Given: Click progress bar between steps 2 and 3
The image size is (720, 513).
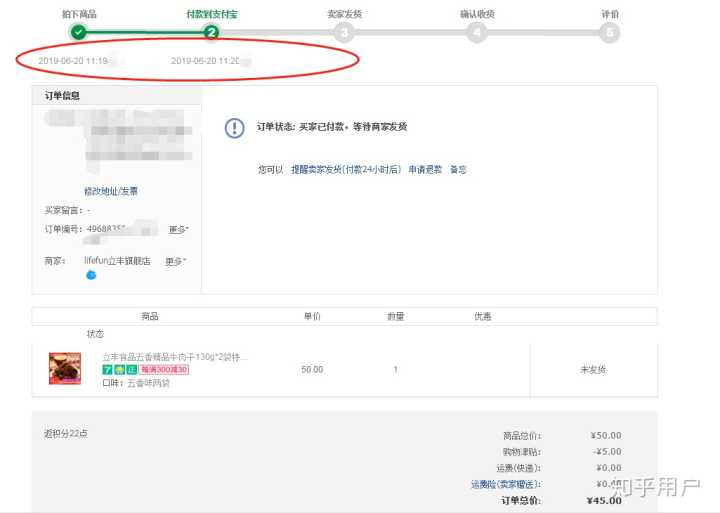Looking at the screenshot, I should pyautogui.click(x=278, y=32).
